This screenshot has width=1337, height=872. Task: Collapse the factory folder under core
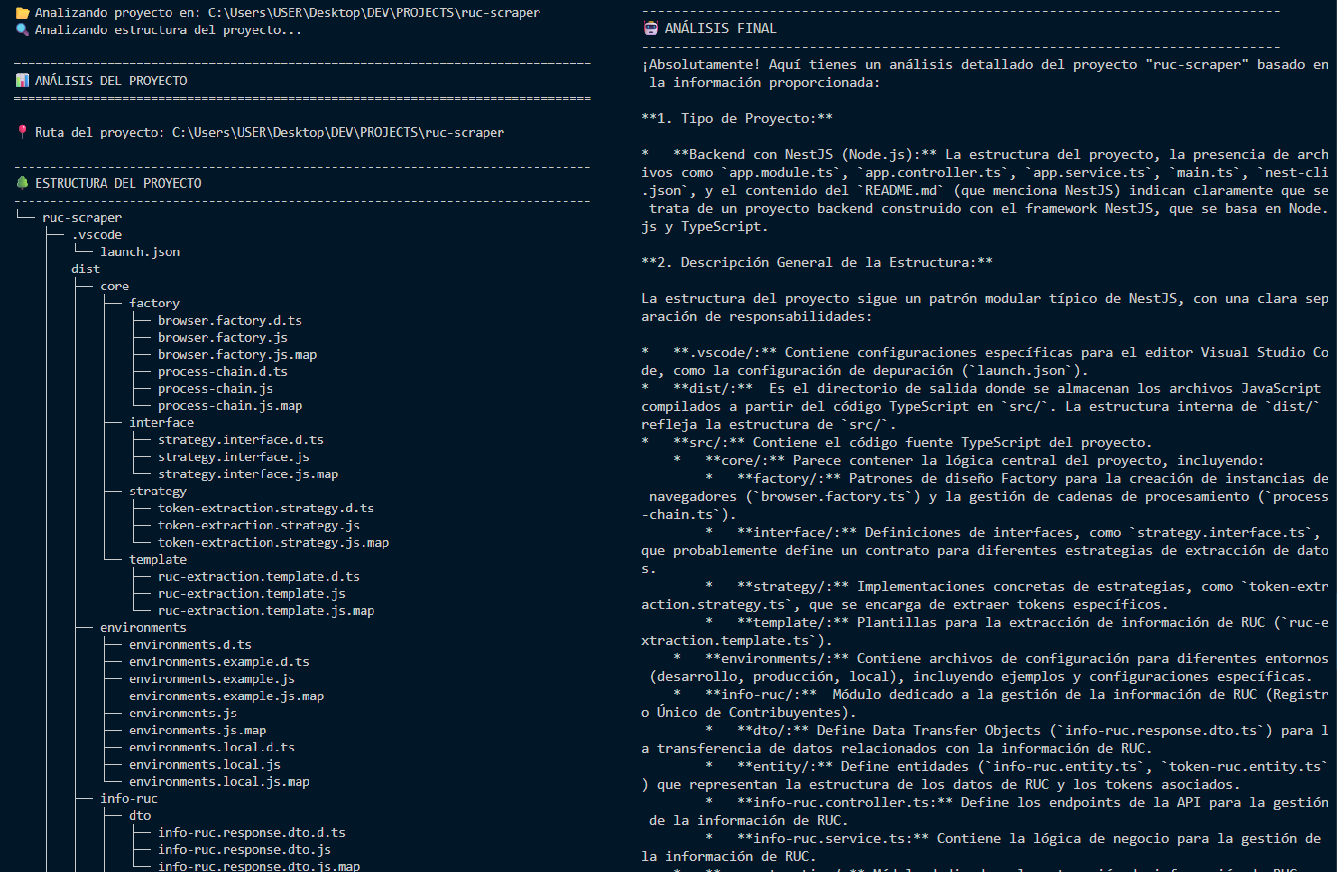click(154, 303)
